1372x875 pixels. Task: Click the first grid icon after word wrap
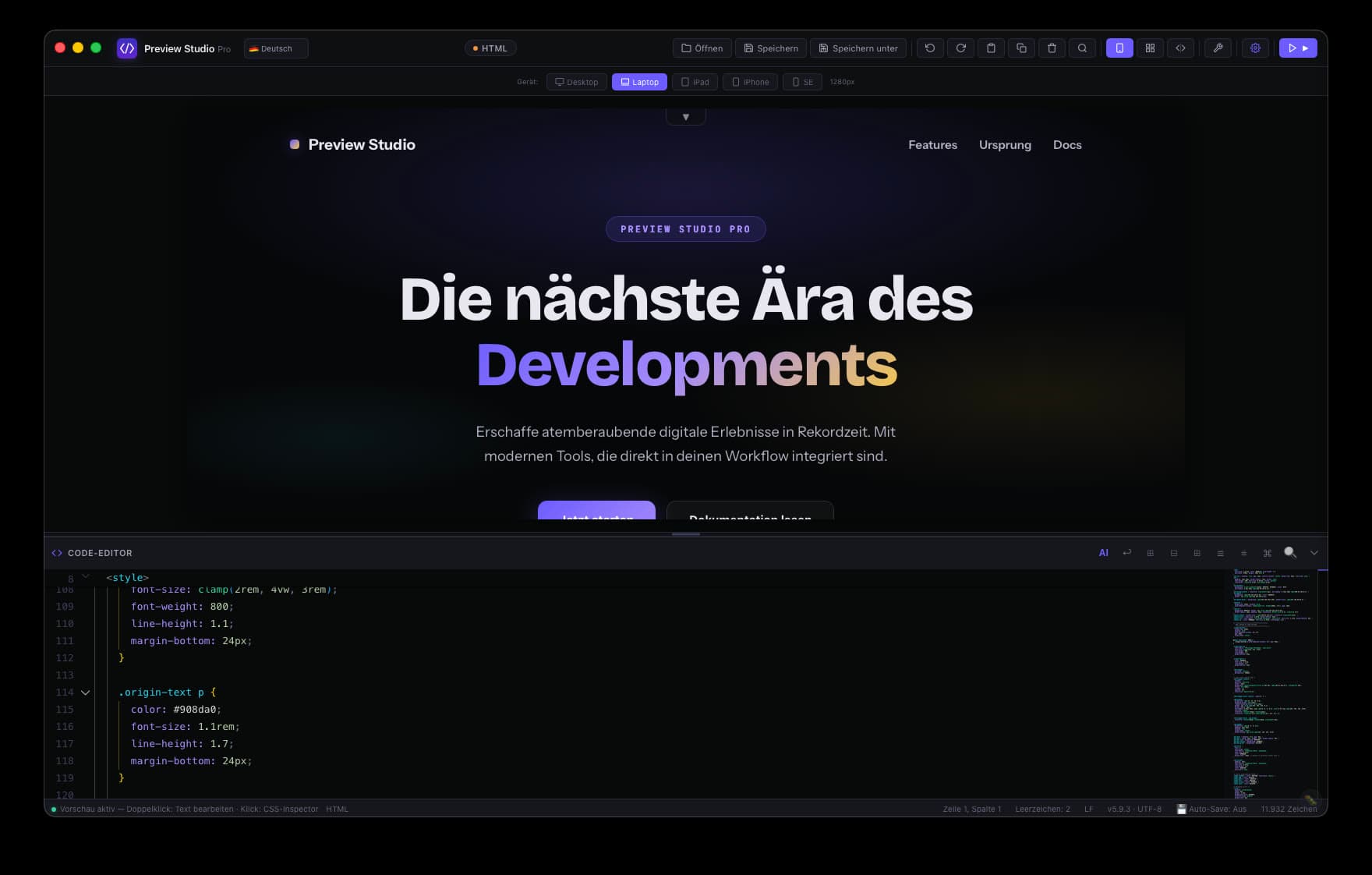(x=1150, y=553)
